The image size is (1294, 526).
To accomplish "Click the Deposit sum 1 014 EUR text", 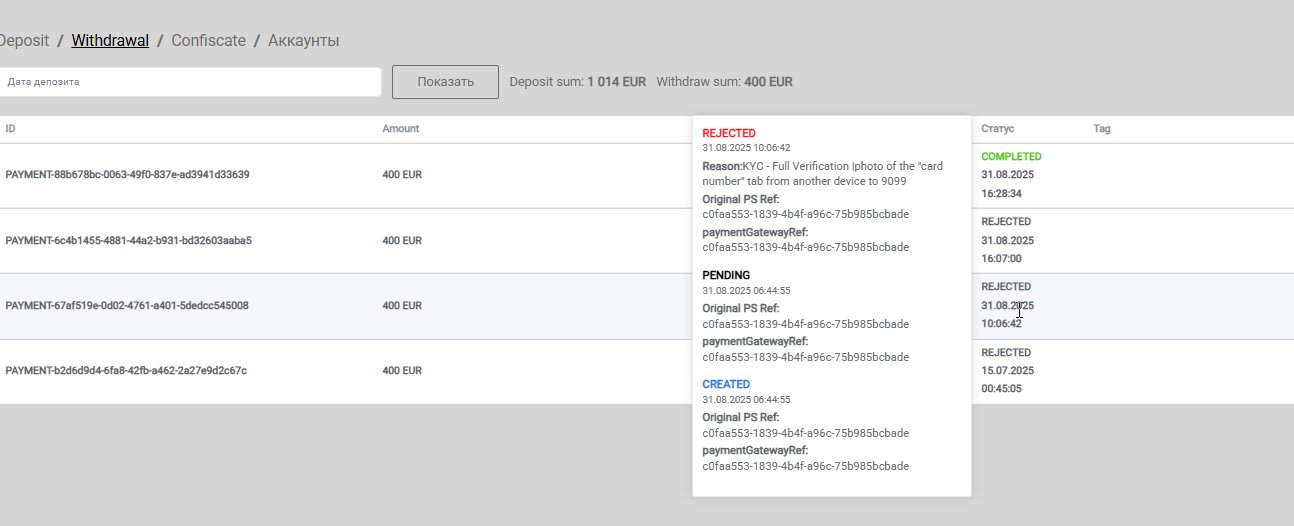I will point(578,82).
